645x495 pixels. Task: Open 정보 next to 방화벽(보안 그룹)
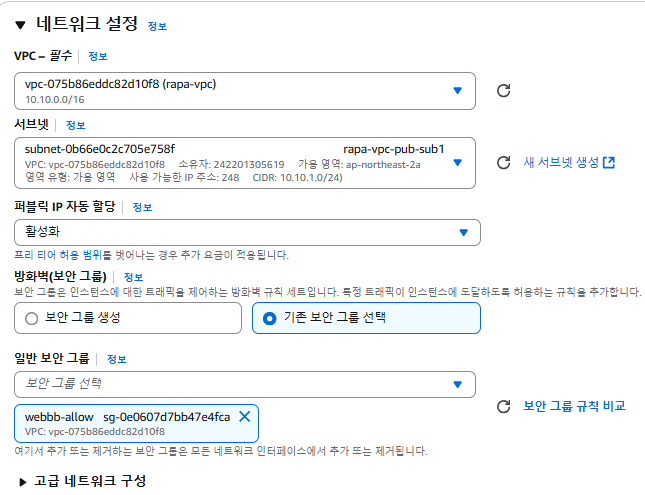point(133,277)
